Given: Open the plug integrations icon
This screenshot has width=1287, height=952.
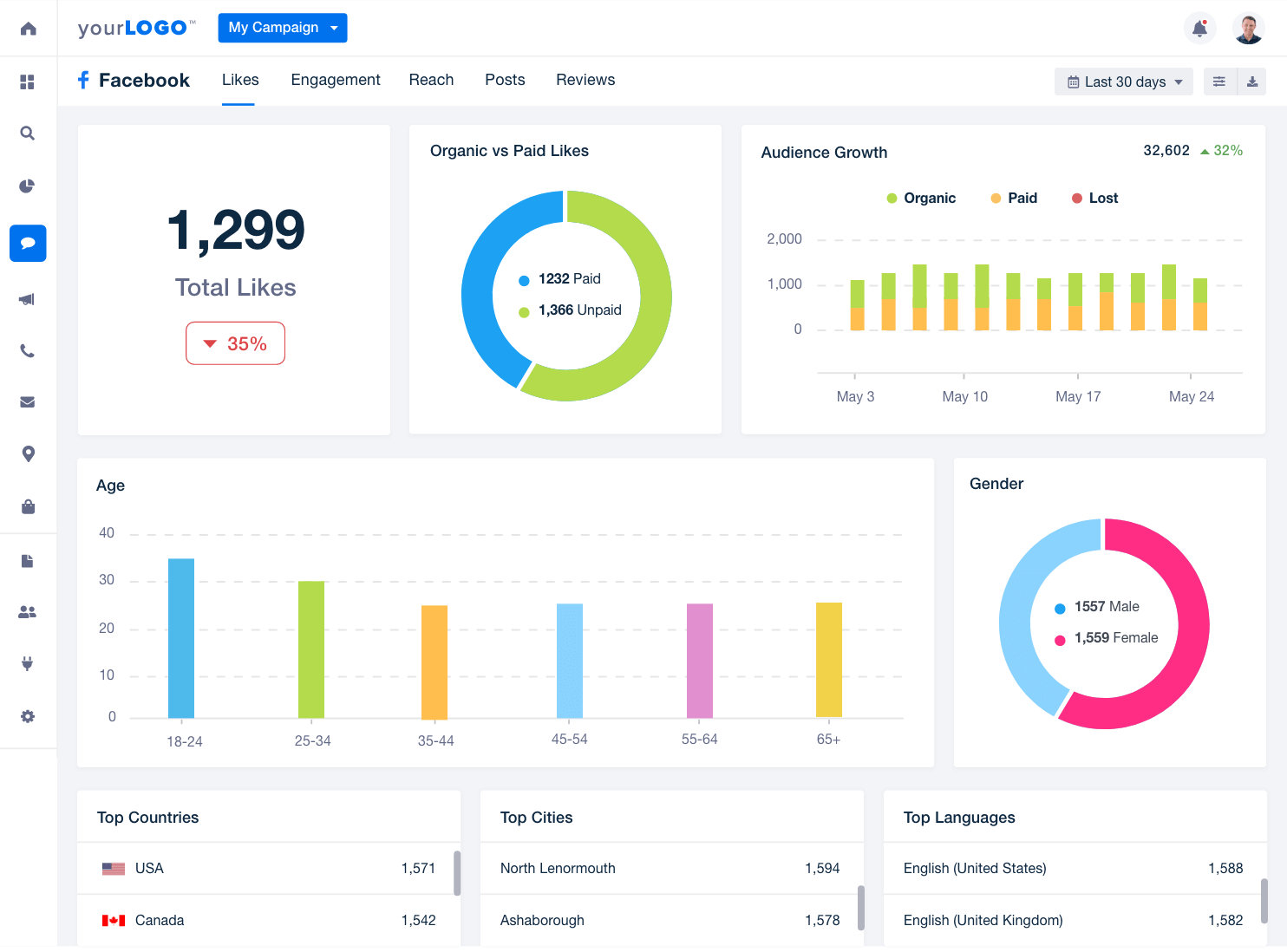Looking at the screenshot, I should (x=28, y=664).
